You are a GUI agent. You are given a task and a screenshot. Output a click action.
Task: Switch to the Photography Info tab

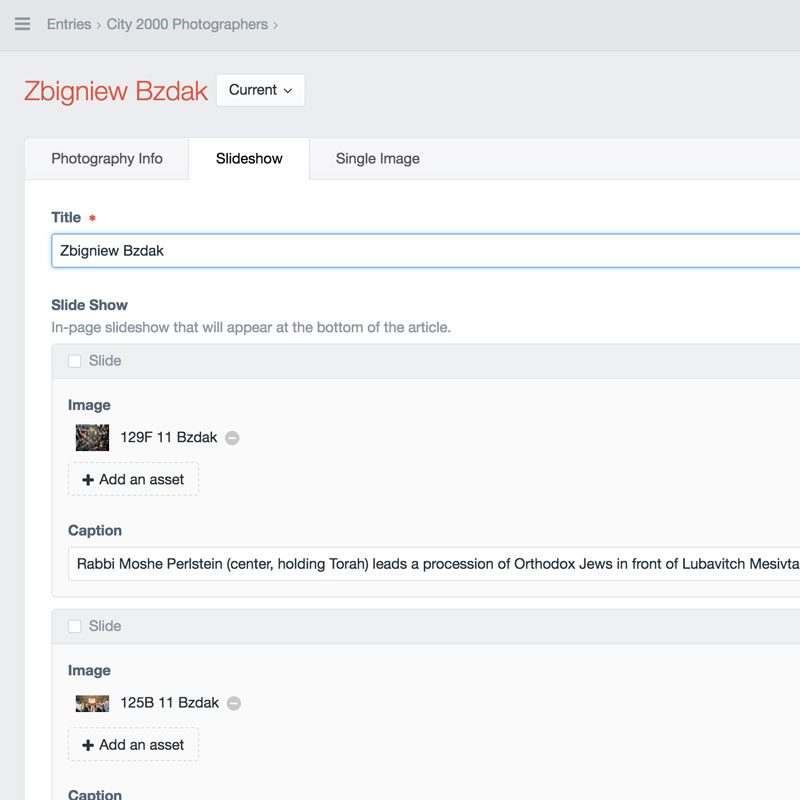coord(107,159)
